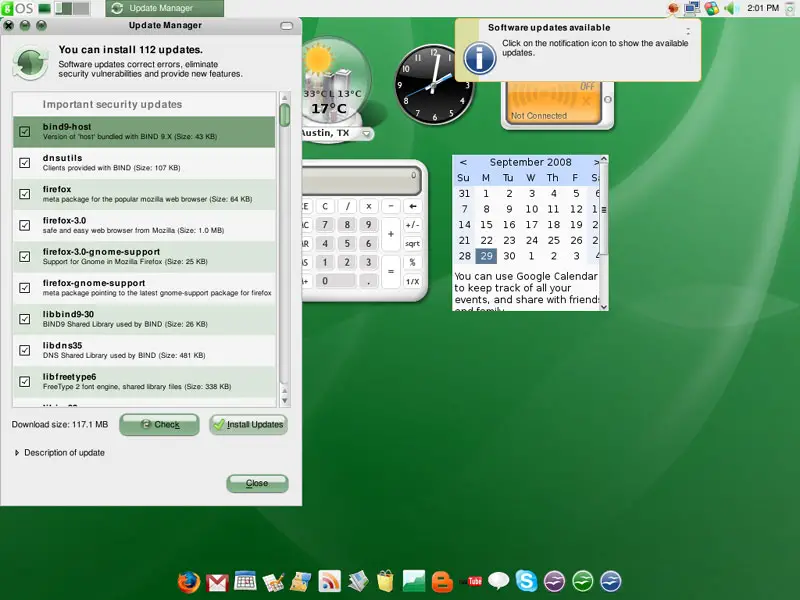Launch Firefox from the dock
Image resolution: width=800 pixels, height=600 pixels.
189,582
